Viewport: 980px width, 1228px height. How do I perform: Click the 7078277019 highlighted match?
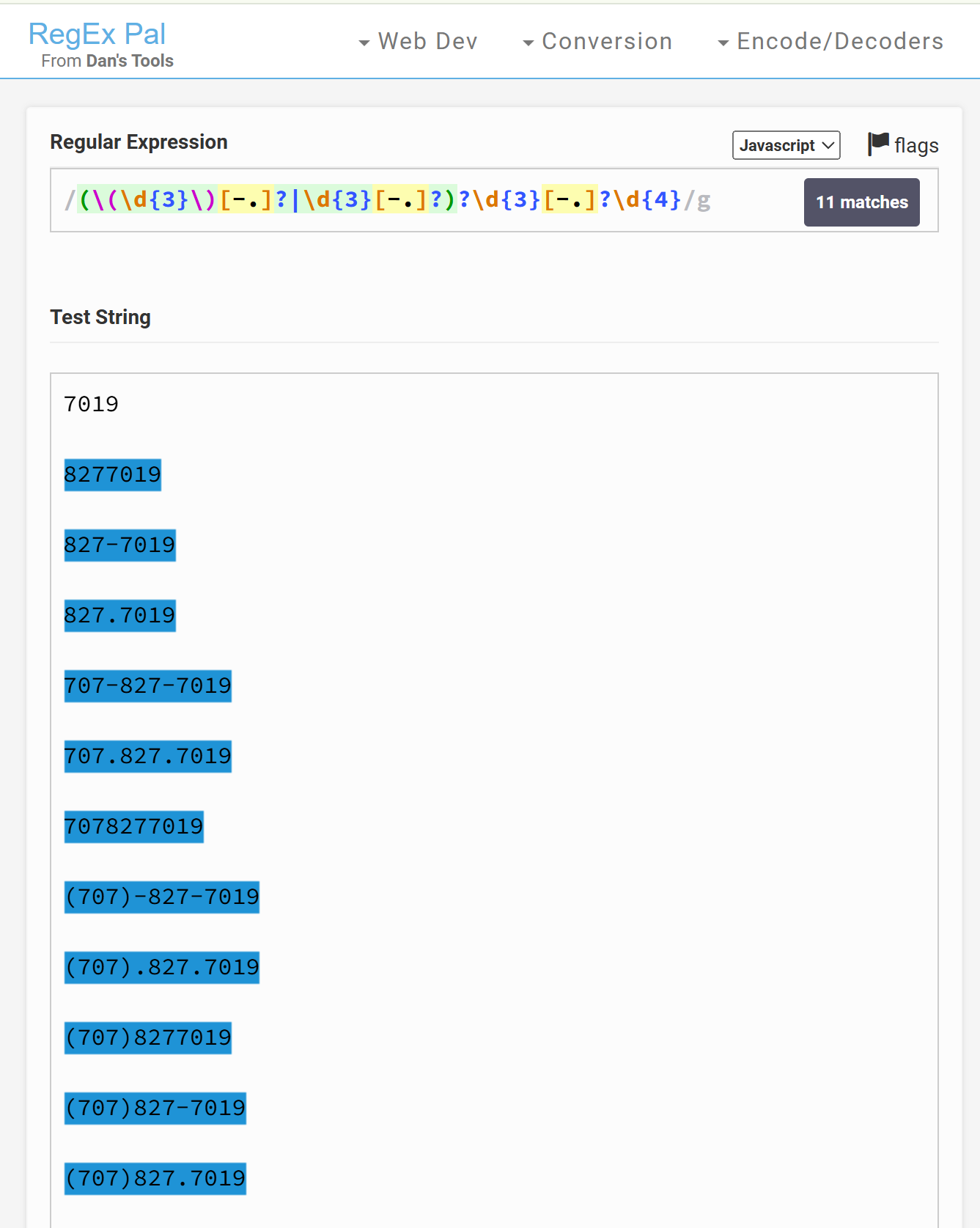point(133,826)
